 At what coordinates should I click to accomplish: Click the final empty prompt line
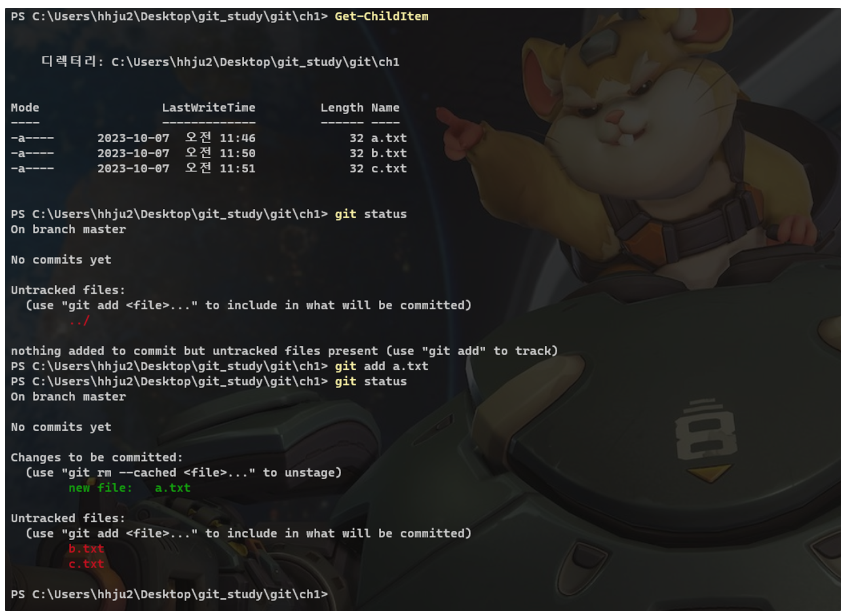coord(169,595)
